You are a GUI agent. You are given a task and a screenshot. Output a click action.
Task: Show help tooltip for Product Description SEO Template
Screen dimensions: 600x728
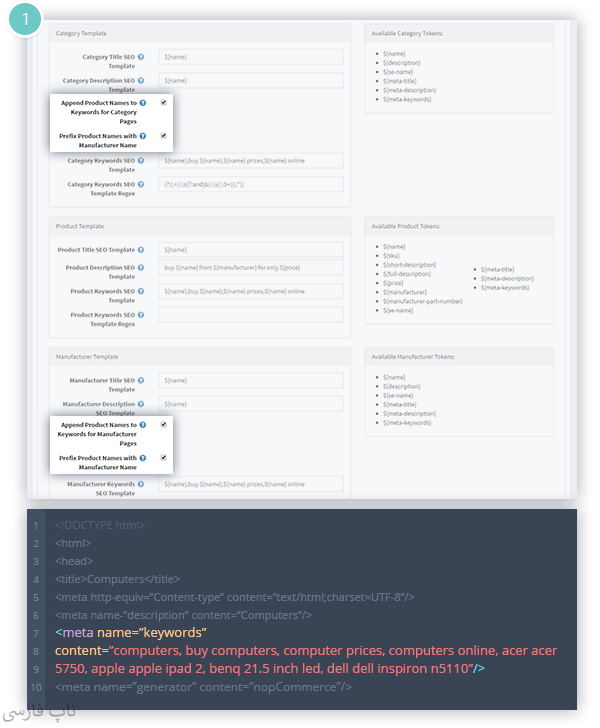(141, 267)
